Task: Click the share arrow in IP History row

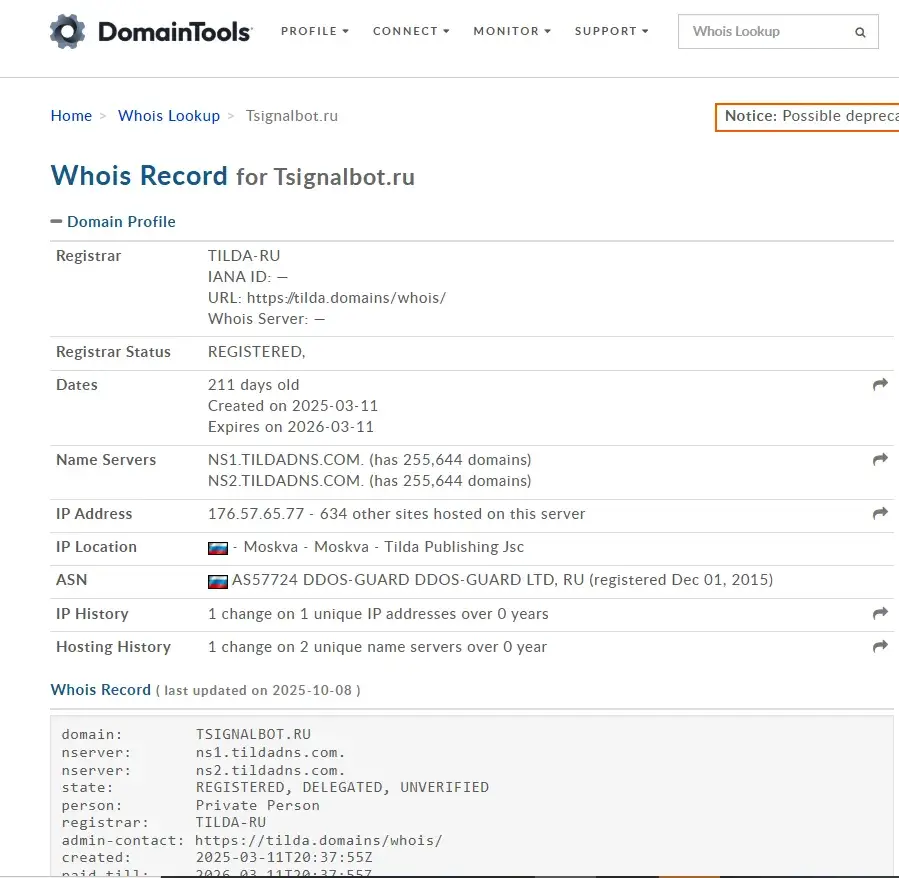Action: 880,614
